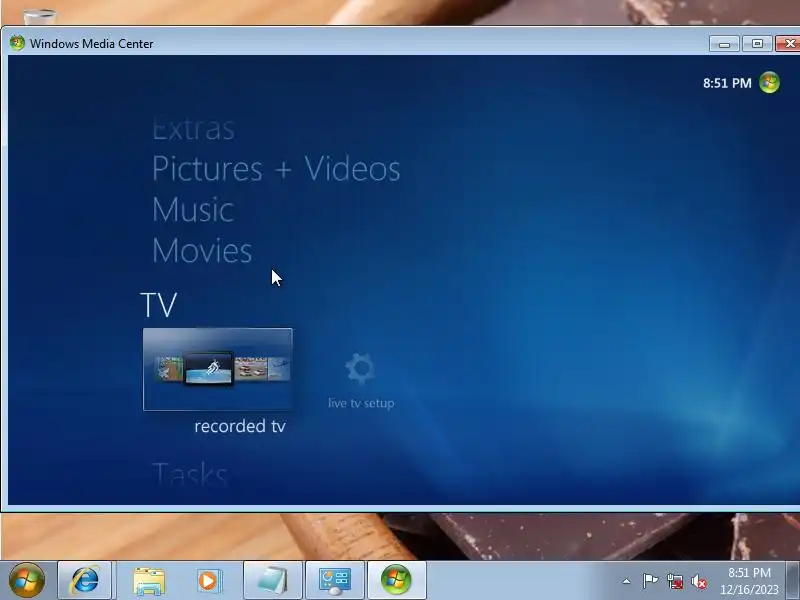The height and width of the screenshot is (600, 800).
Task: Click the 8:51 PM time in Media Center
Action: click(x=727, y=83)
